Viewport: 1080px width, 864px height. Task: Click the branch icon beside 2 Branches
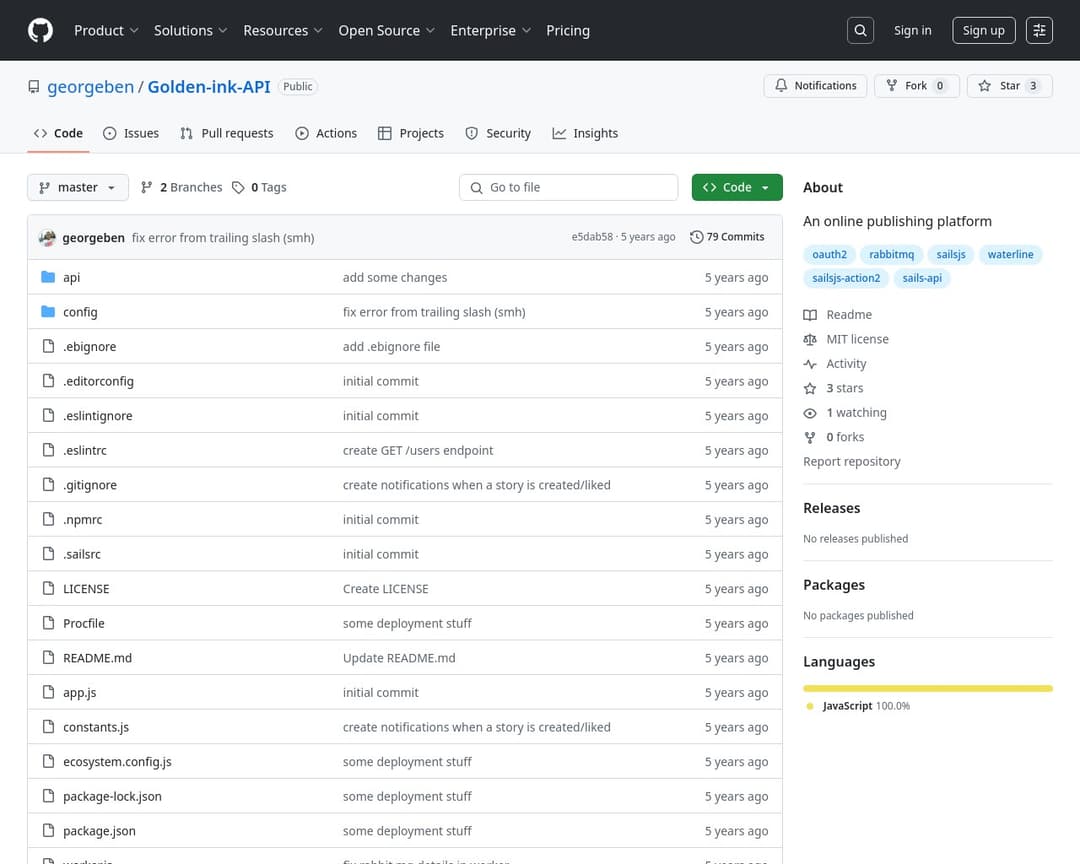pos(146,187)
